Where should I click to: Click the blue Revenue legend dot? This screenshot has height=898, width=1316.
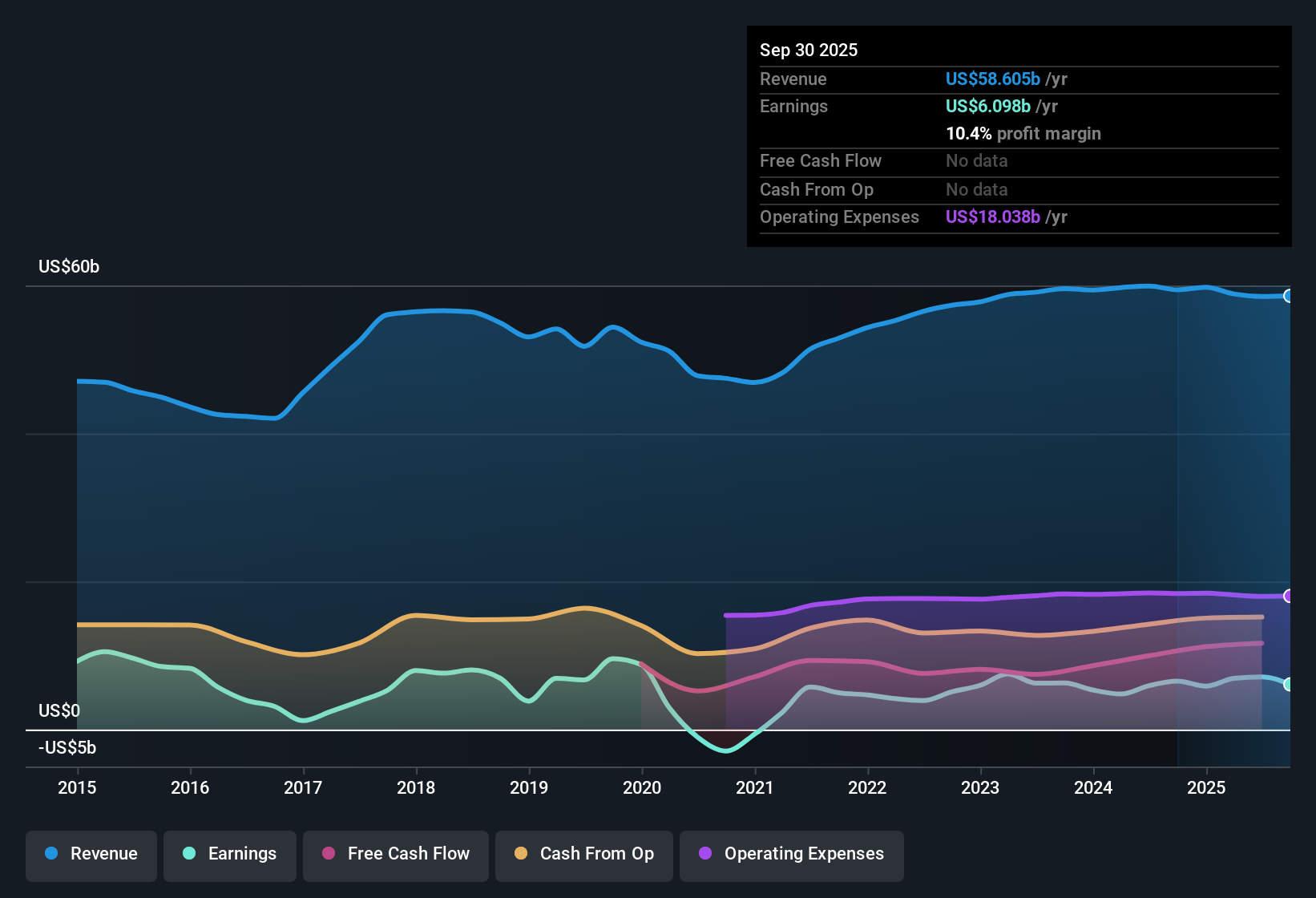tap(50, 855)
